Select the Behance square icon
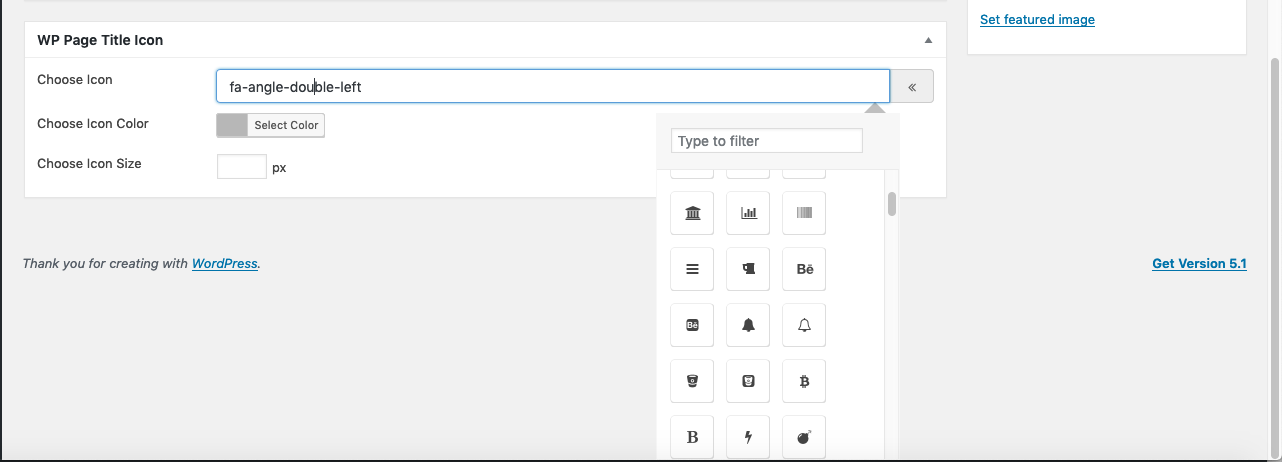Screen dimensions: 1282x462 [x=692, y=325]
